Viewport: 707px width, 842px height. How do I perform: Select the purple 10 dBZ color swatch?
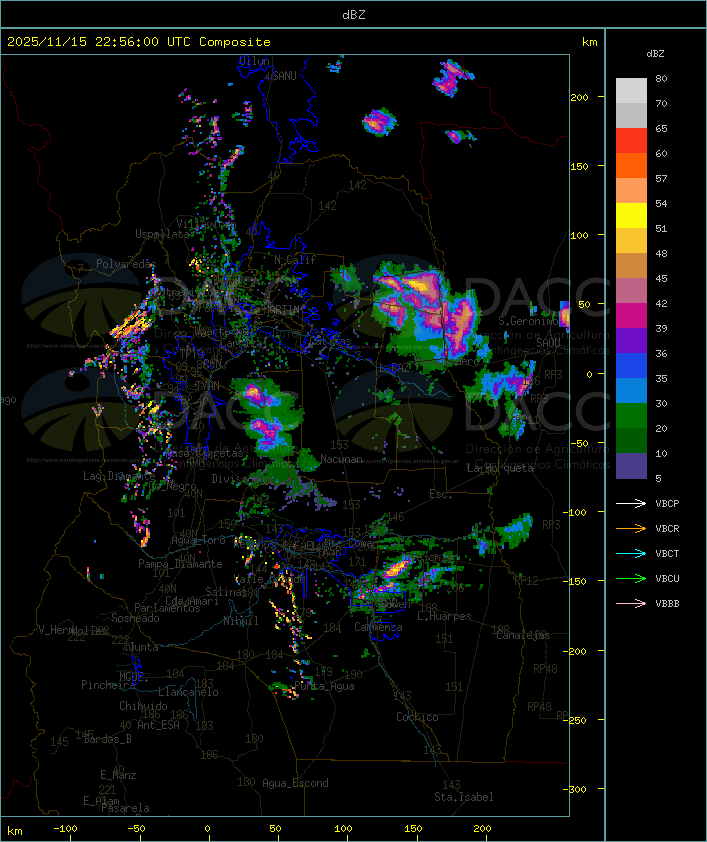coord(631,466)
